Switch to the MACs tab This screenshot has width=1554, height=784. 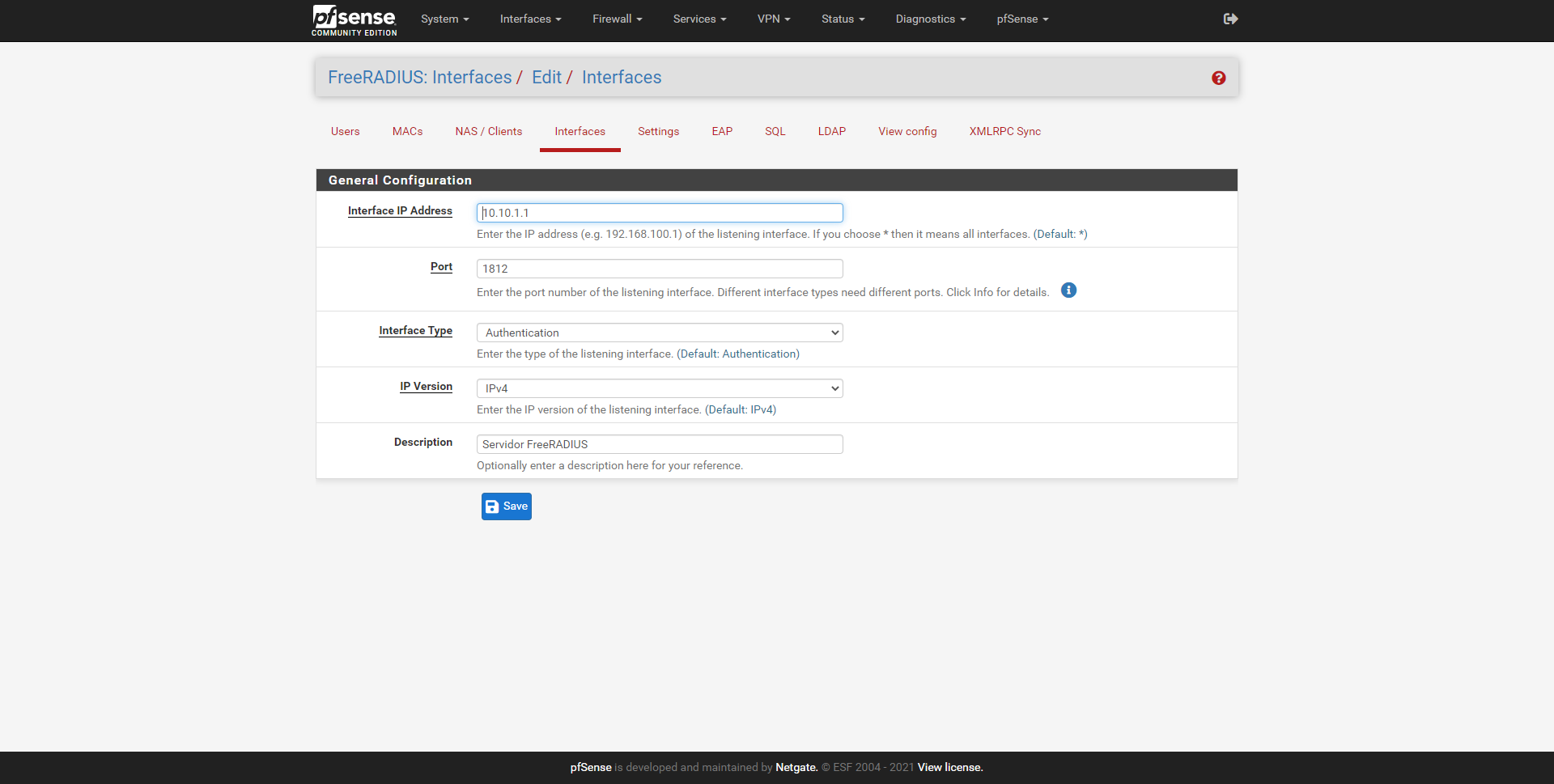tap(408, 131)
